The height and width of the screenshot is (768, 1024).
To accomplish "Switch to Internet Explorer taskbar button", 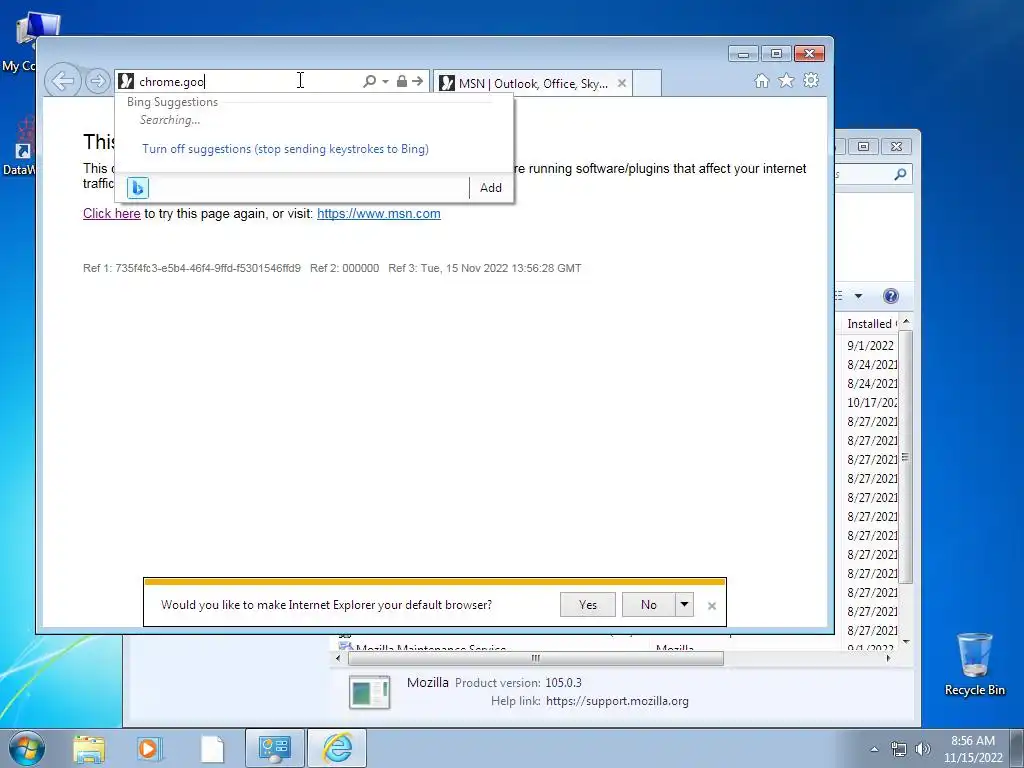I will tap(337, 748).
